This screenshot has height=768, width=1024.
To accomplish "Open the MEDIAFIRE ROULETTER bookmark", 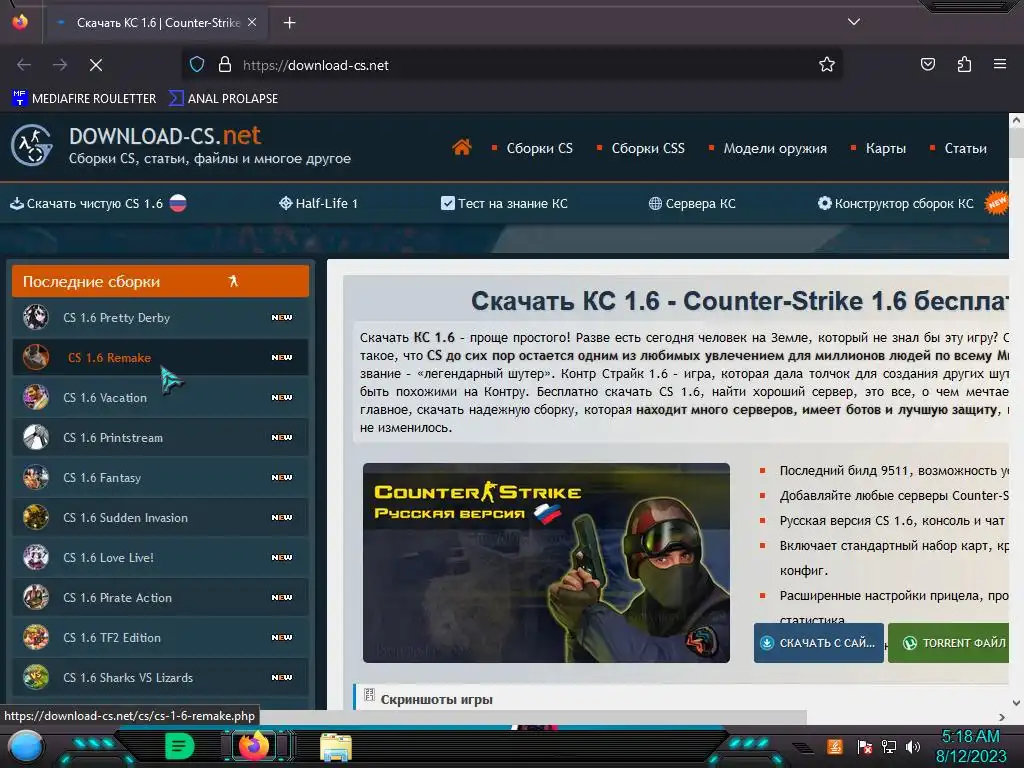I will (84, 99).
